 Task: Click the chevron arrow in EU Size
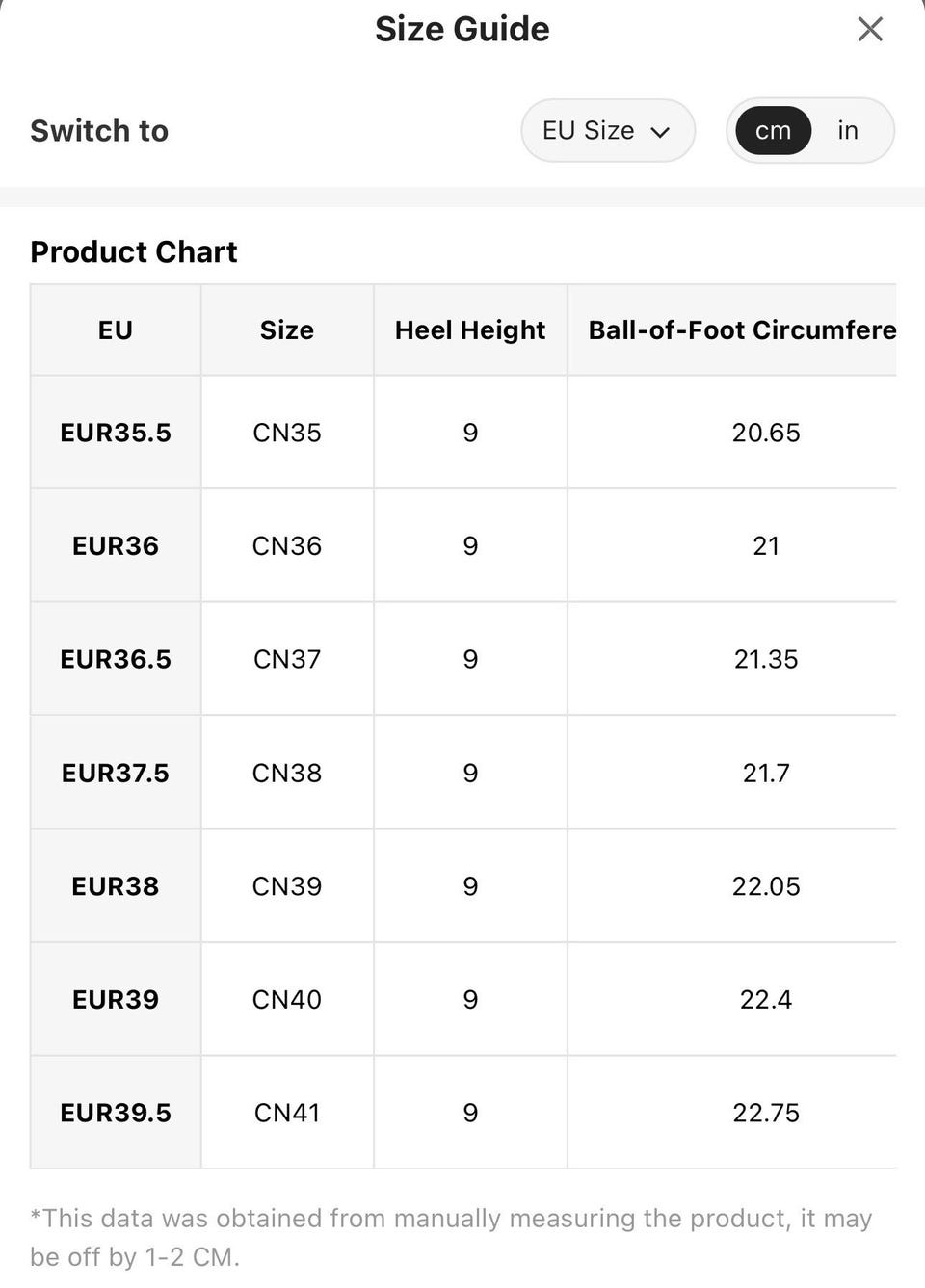pyautogui.click(x=660, y=132)
